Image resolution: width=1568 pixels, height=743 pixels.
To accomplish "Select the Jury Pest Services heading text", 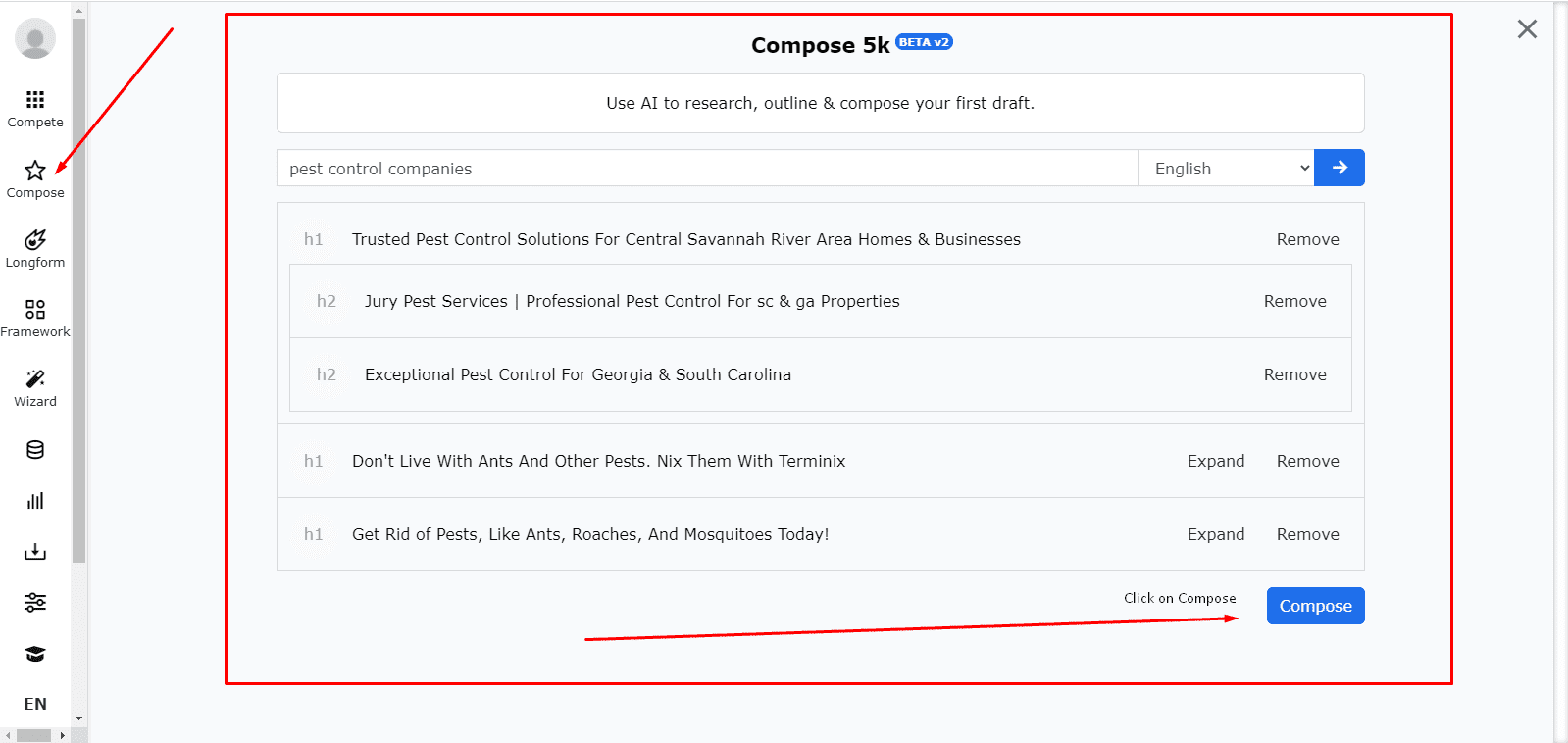I will pyautogui.click(x=632, y=301).
